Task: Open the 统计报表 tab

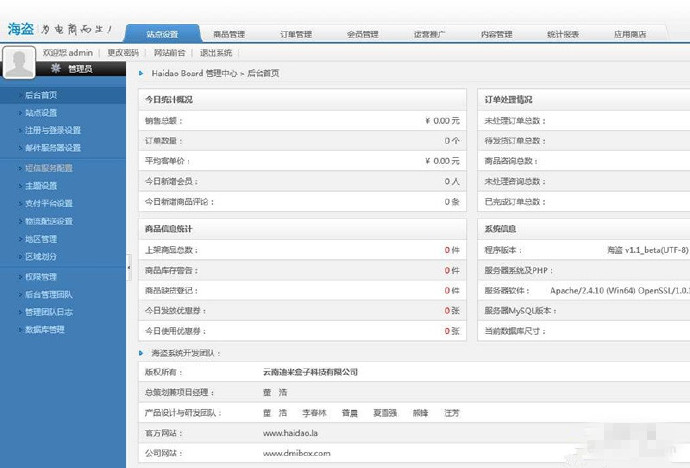Action: pos(563,34)
